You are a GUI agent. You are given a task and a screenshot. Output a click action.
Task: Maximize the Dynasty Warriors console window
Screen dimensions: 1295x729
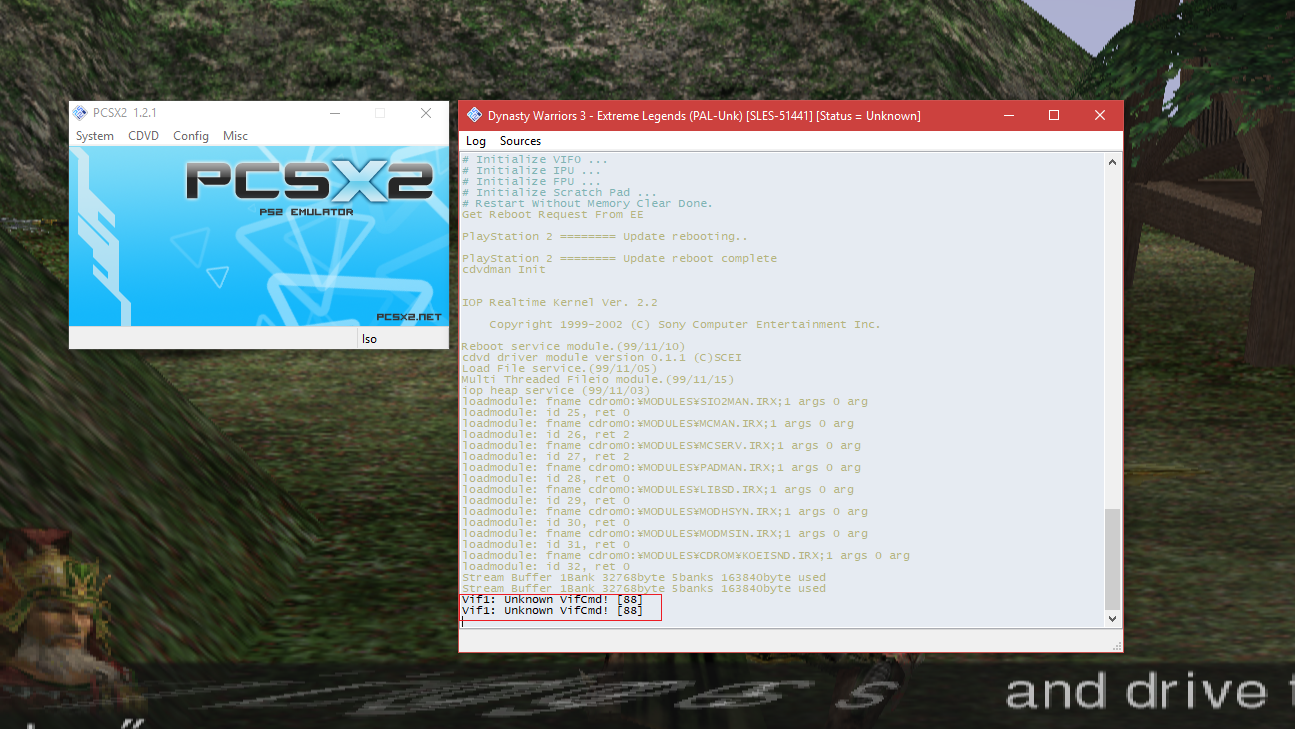click(1054, 115)
